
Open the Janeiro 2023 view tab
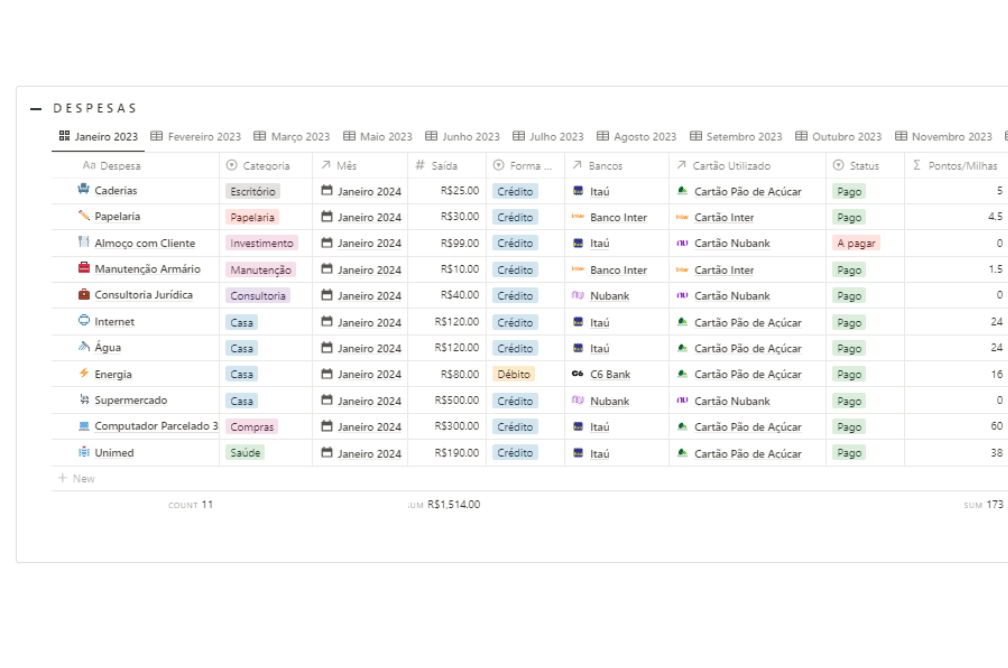coord(98,137)
